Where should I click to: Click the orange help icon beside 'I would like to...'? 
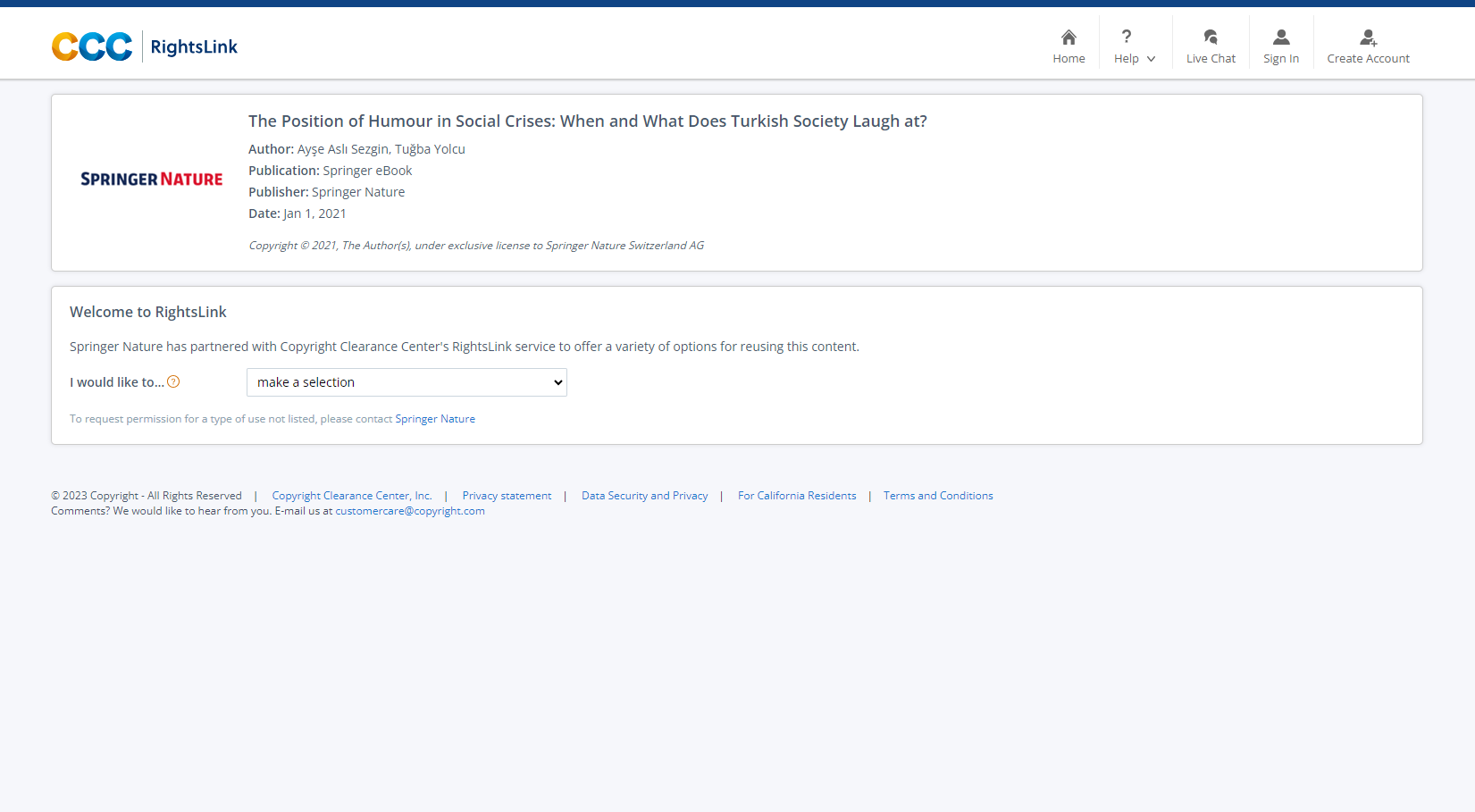pyautogui.click(x=174, y=381)
